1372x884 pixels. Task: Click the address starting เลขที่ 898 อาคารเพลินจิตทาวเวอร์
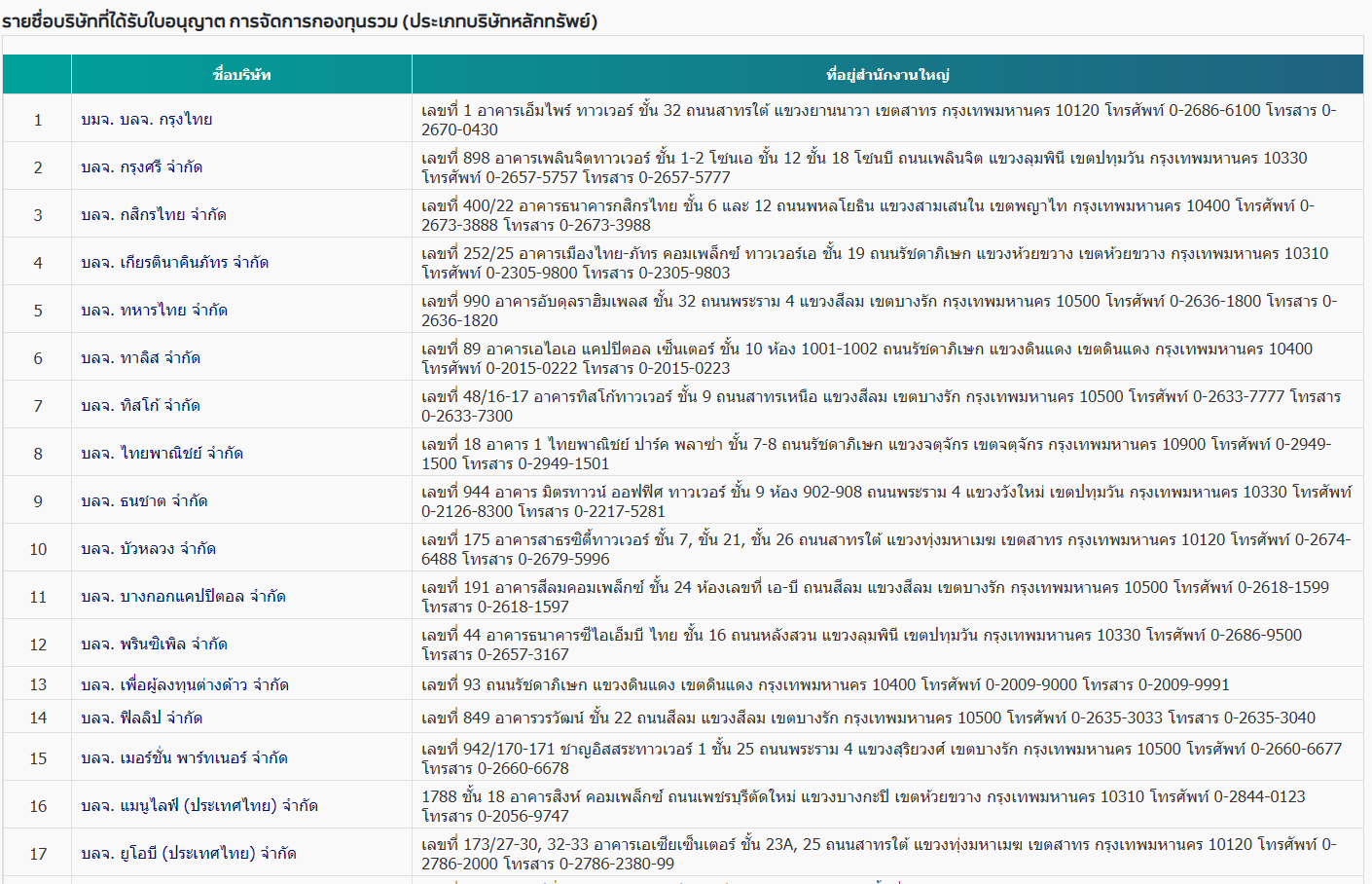pos(864,166)
